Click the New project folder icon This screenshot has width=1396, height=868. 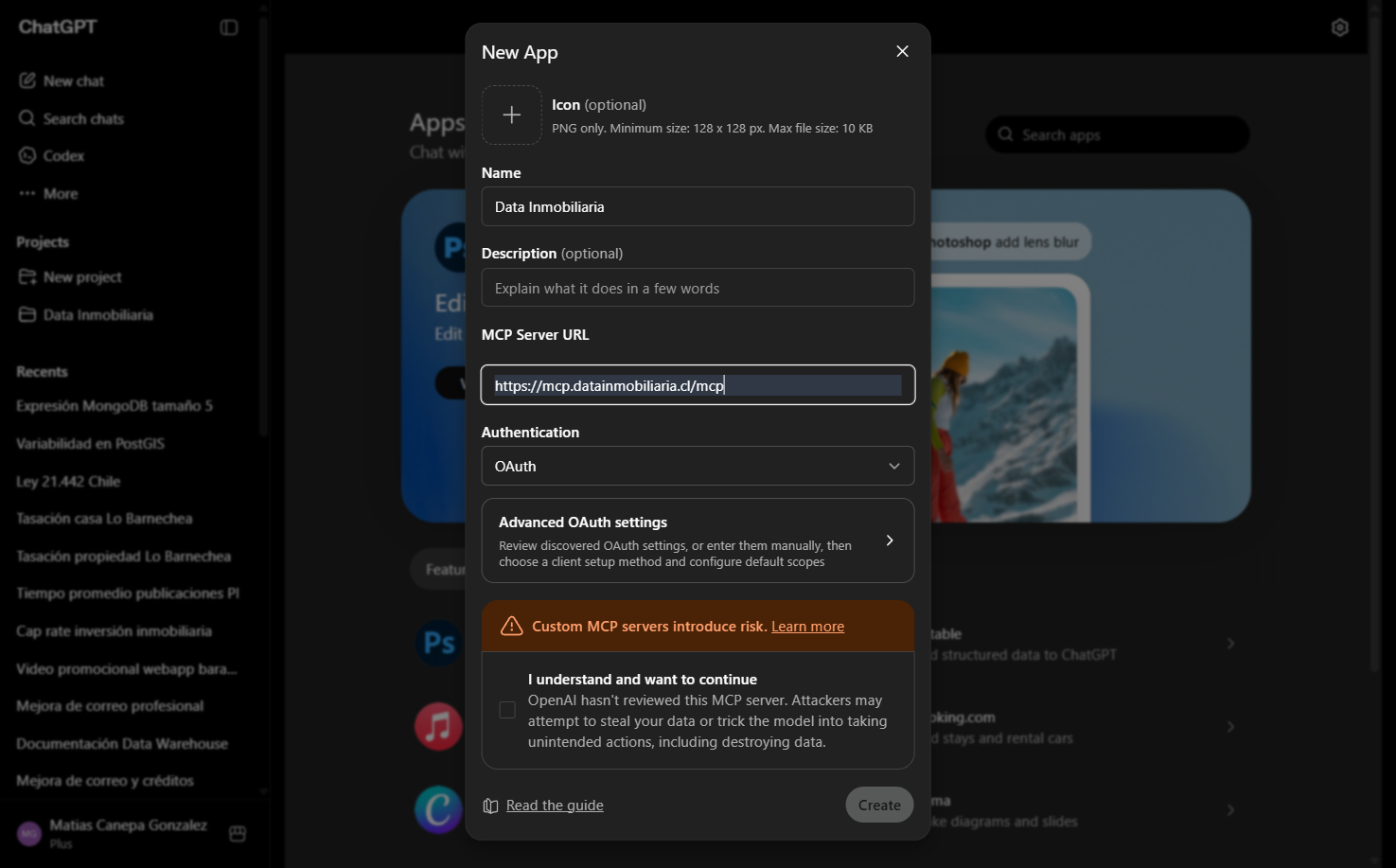point(27,276)
